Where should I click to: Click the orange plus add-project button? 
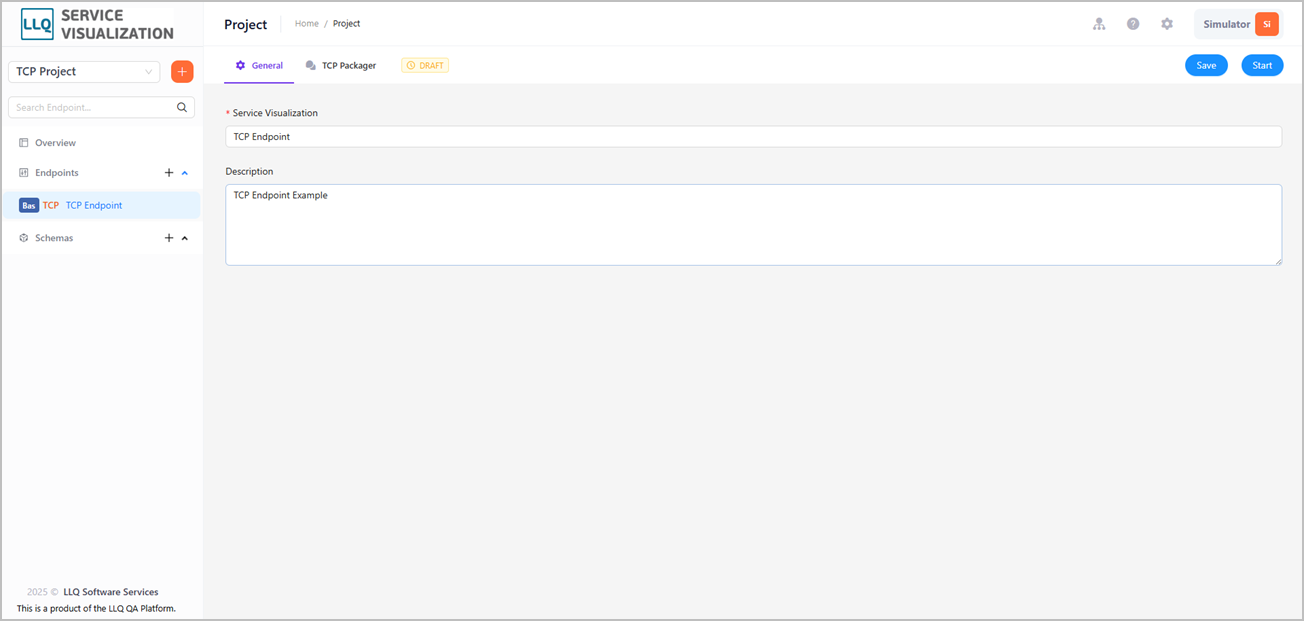point(182,72)
